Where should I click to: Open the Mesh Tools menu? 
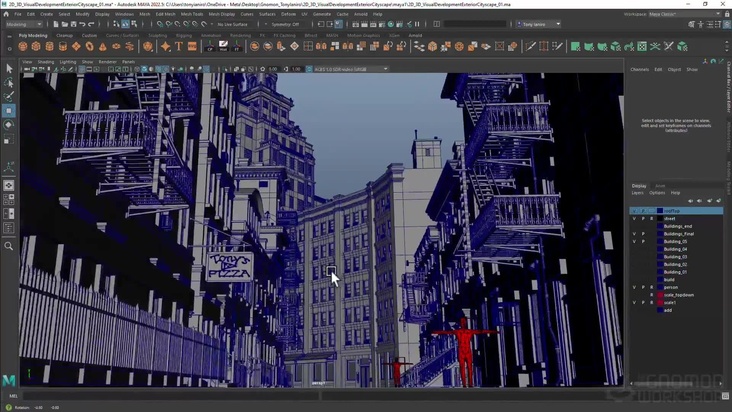pos(192,14)
